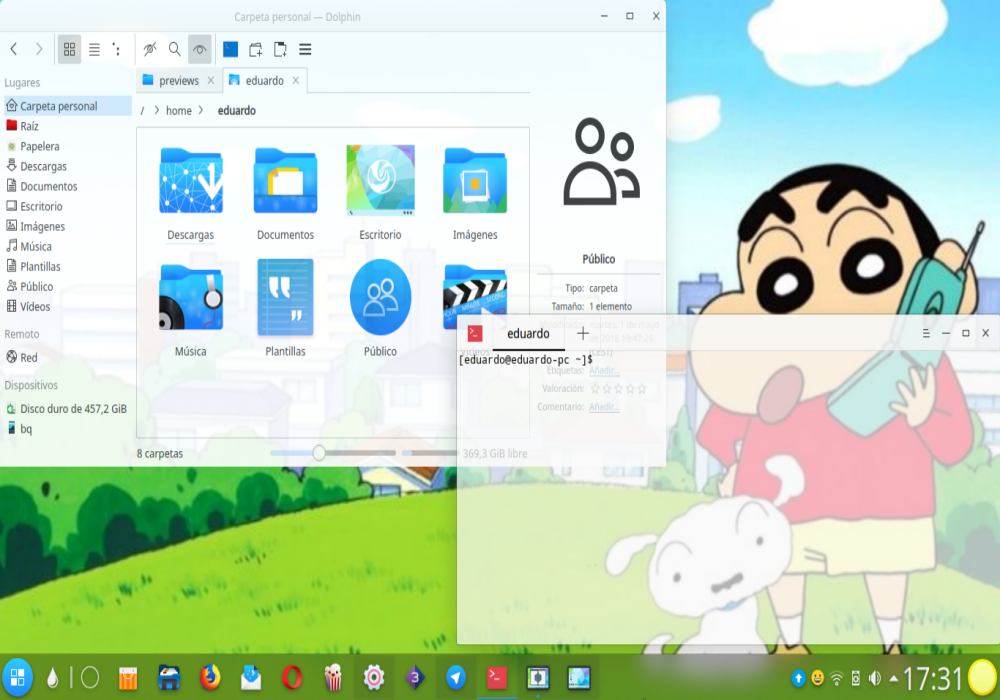Select the Público folder icon
1000x700 pixels.
(380, 297)
